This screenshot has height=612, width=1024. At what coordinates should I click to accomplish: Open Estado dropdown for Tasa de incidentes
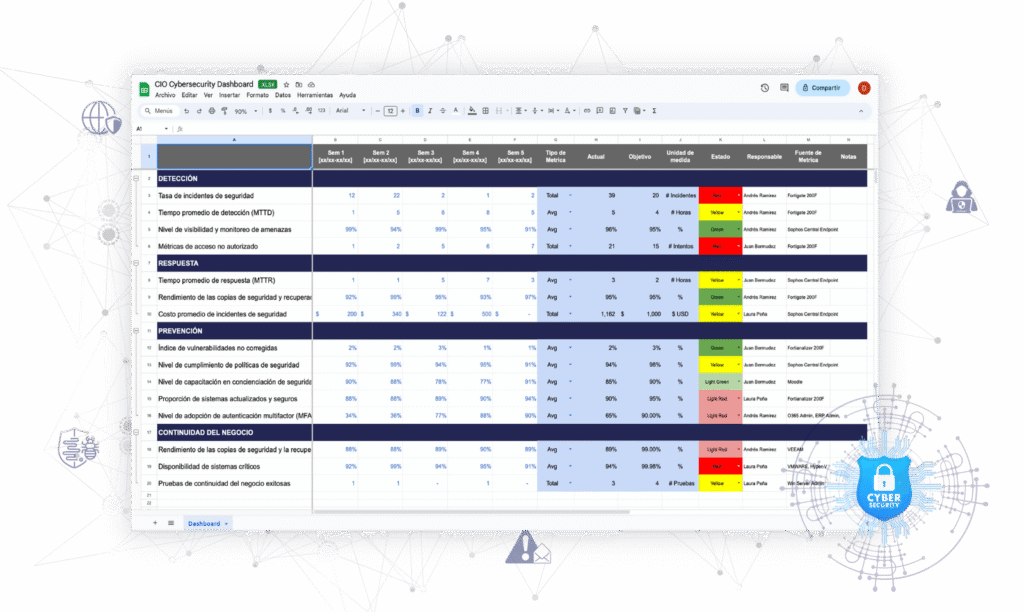pyautogui.click(x=738, y=195)
